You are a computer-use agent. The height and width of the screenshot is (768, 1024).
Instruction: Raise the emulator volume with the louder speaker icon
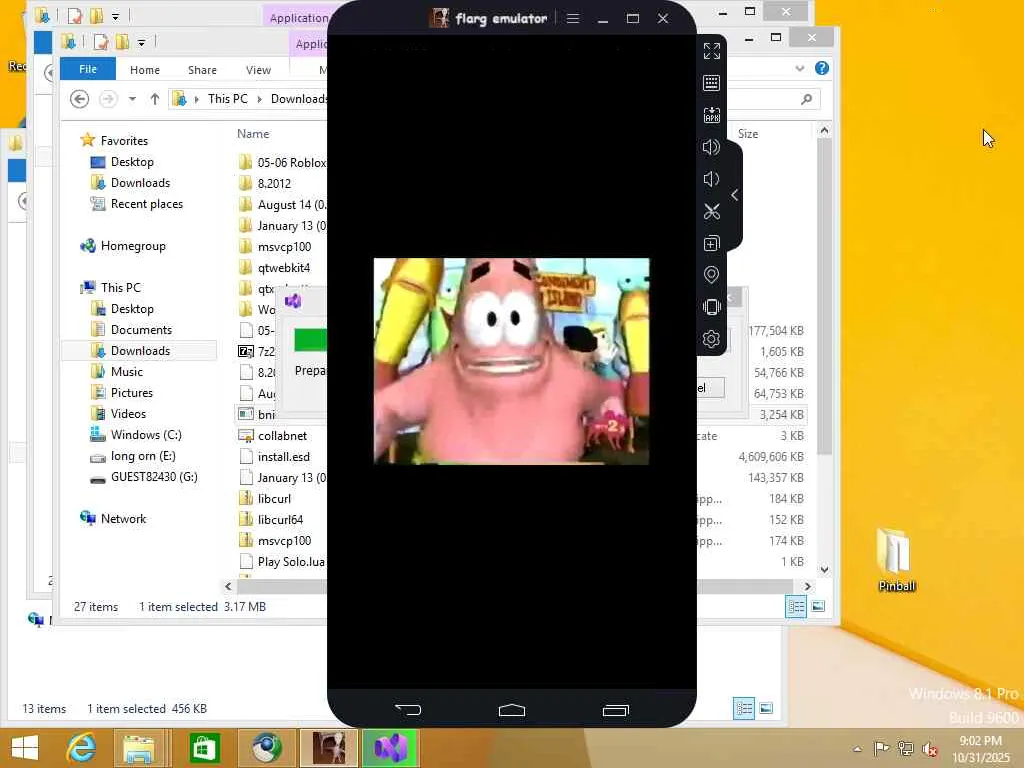pyautogui.click(x=711, y=147)
